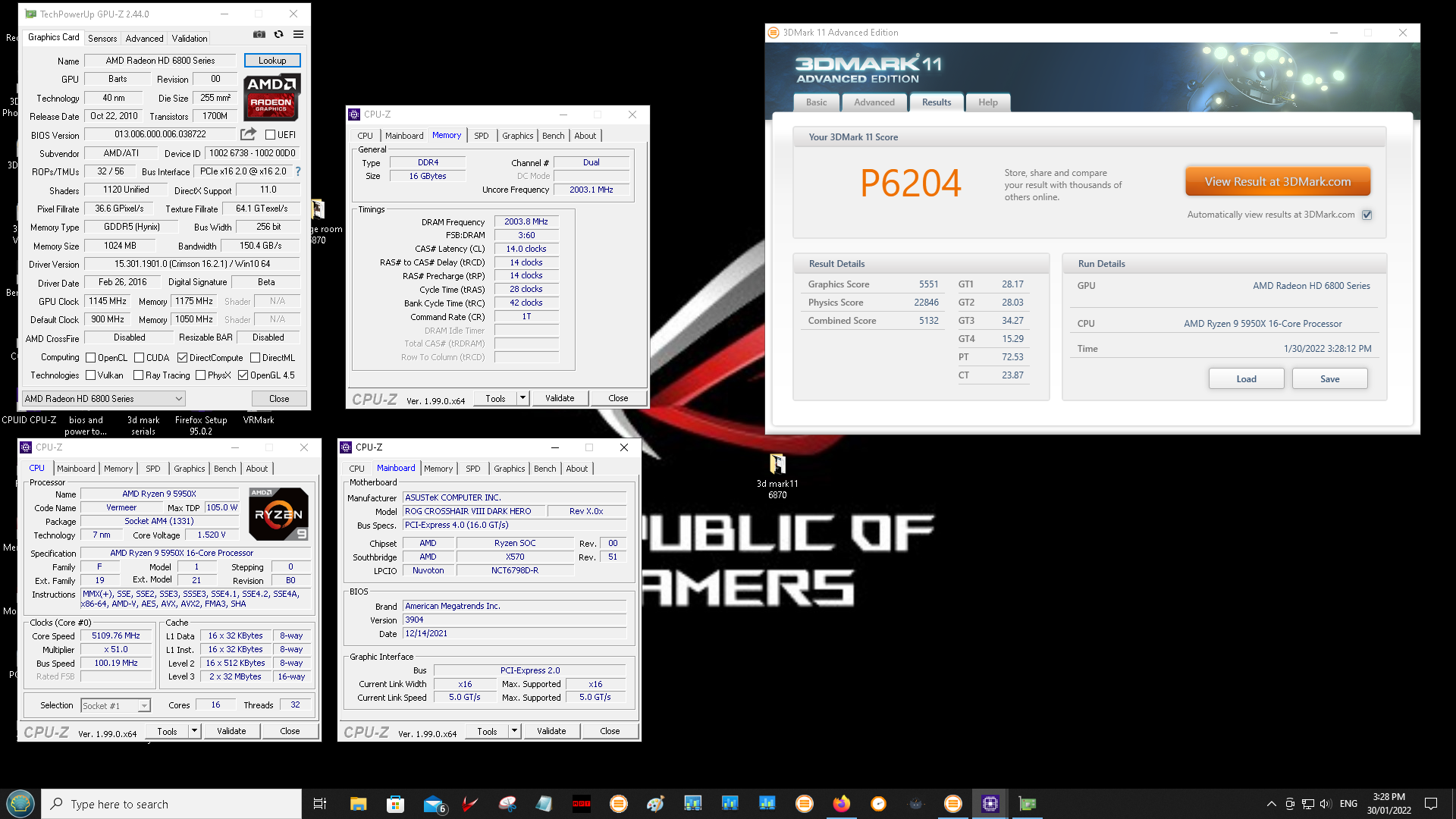Open the Socket #1 selection dropdown
The image size is (1456, 819).
click(x=115, y=705)
